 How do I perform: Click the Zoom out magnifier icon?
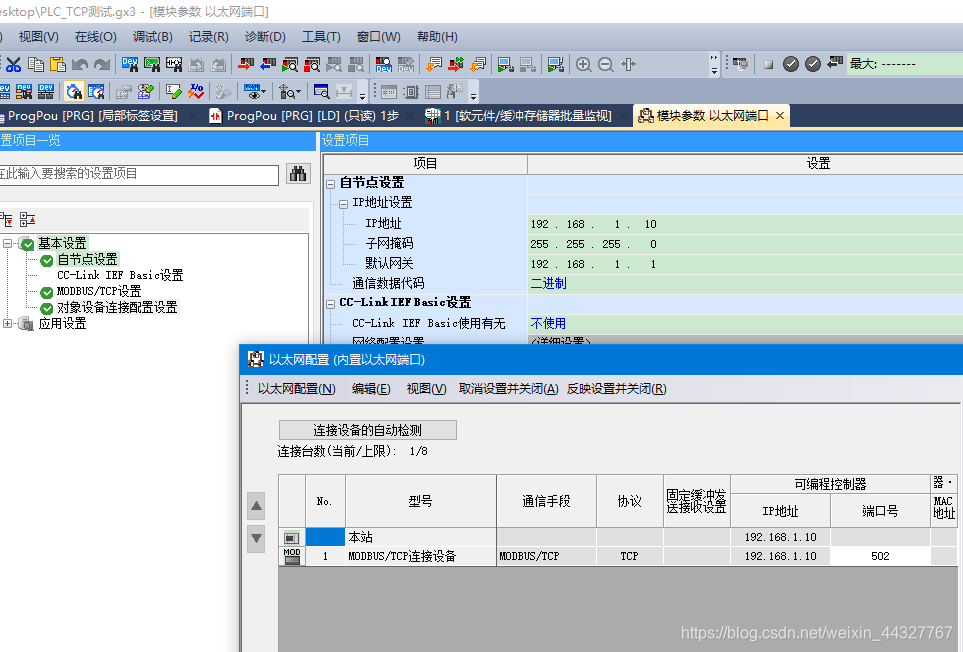[606, 64]
